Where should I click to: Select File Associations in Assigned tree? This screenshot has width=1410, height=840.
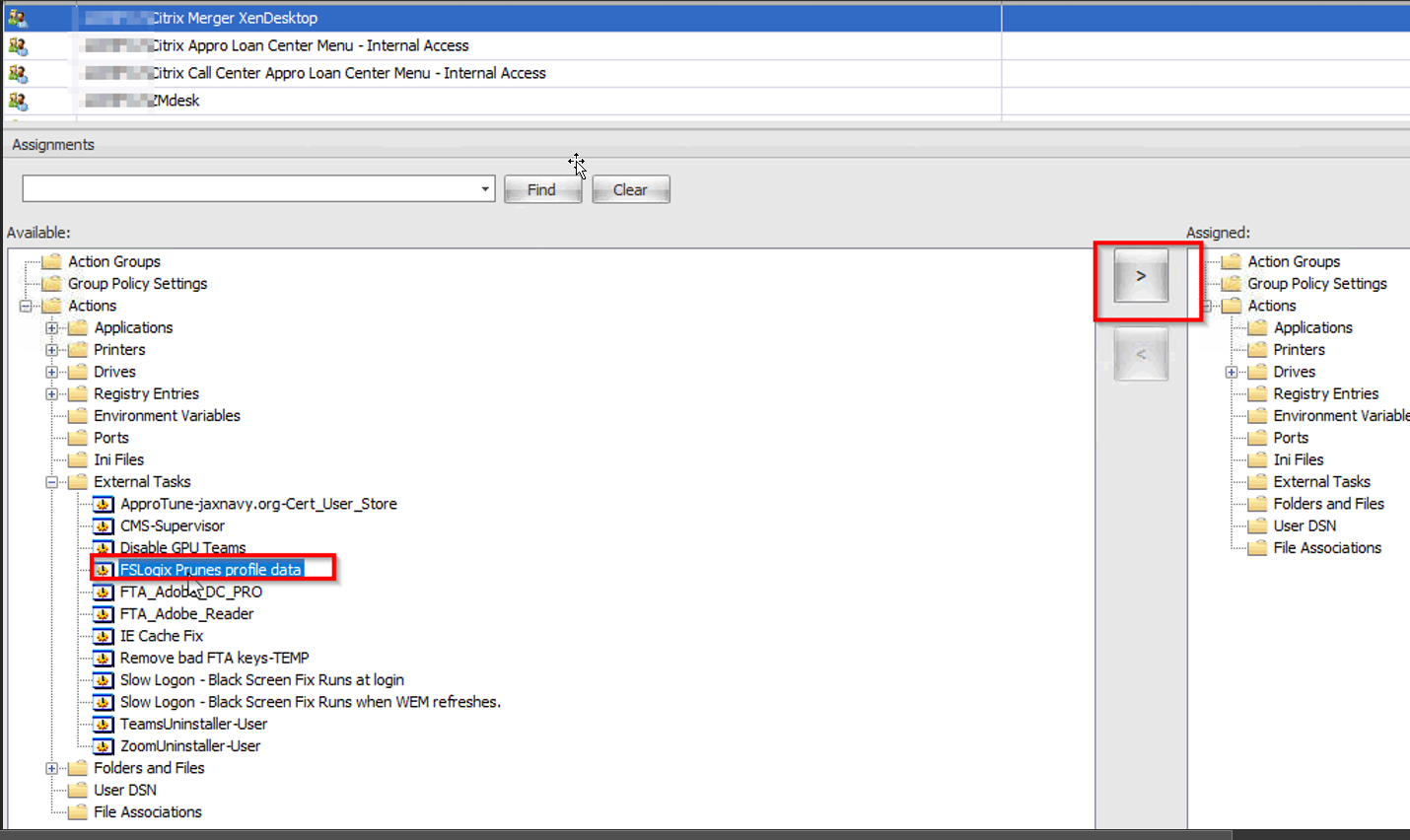1327,548
